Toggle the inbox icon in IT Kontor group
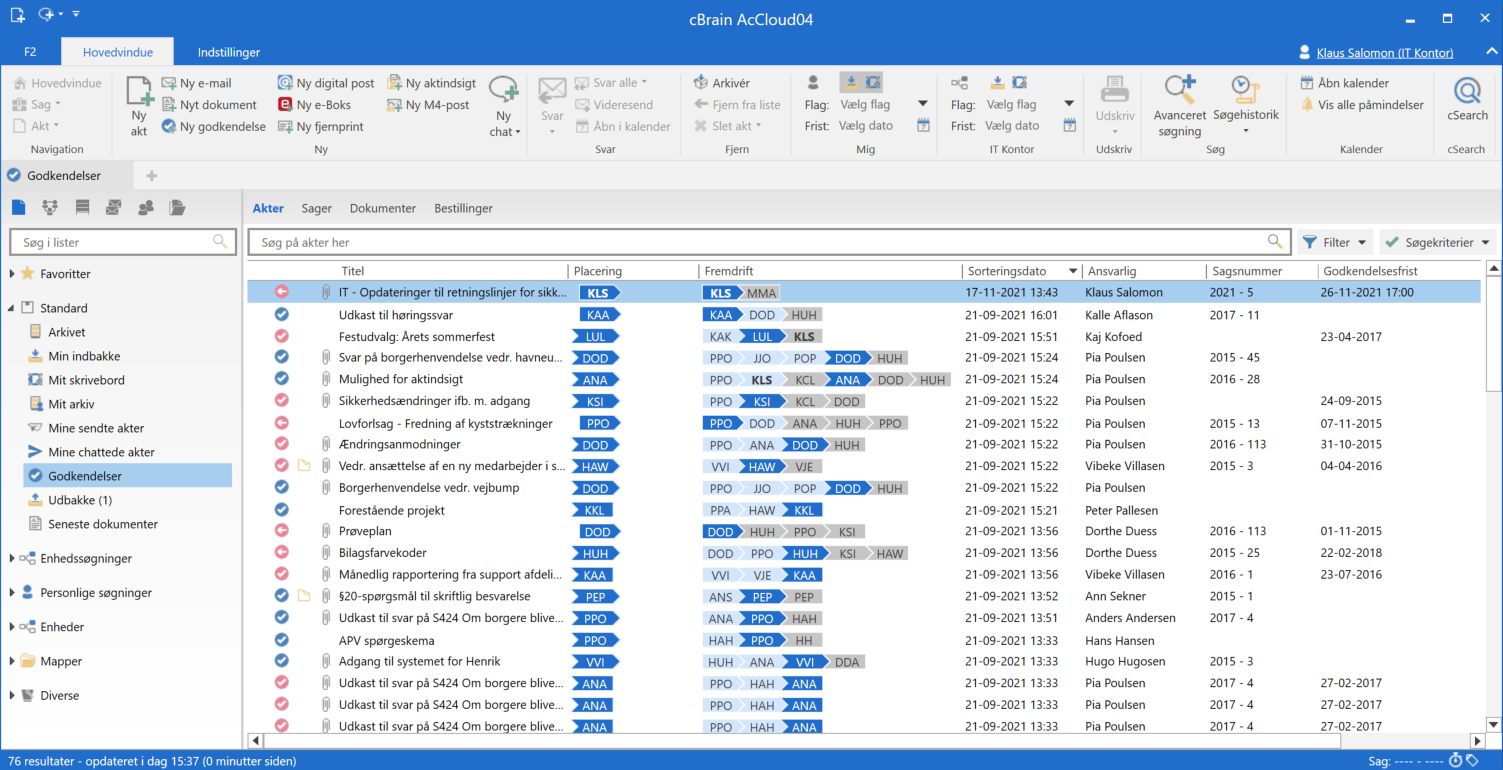Viewport: 1503px width, 770px height. pyautogui.click(x=997, y=82)
